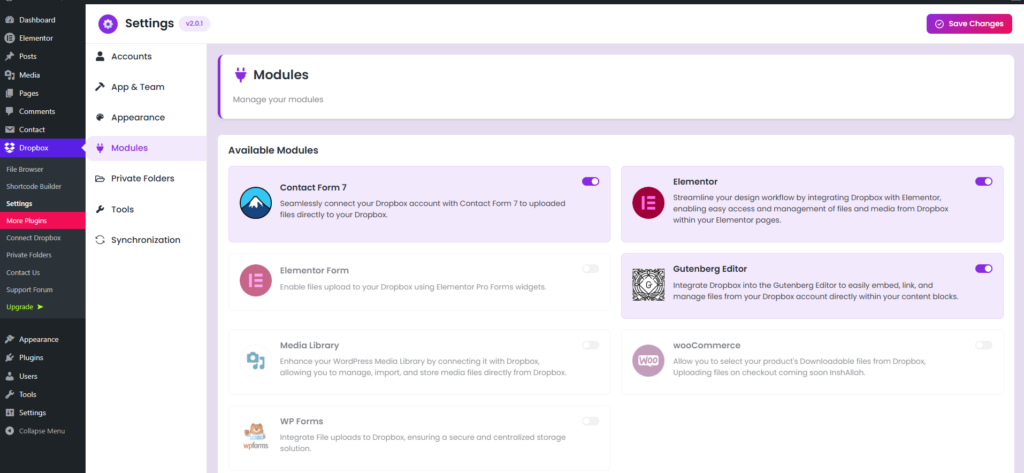Click the v2.0.1 version badge
The height and width of the screenshot is (473, 1024).
(194, 24)
